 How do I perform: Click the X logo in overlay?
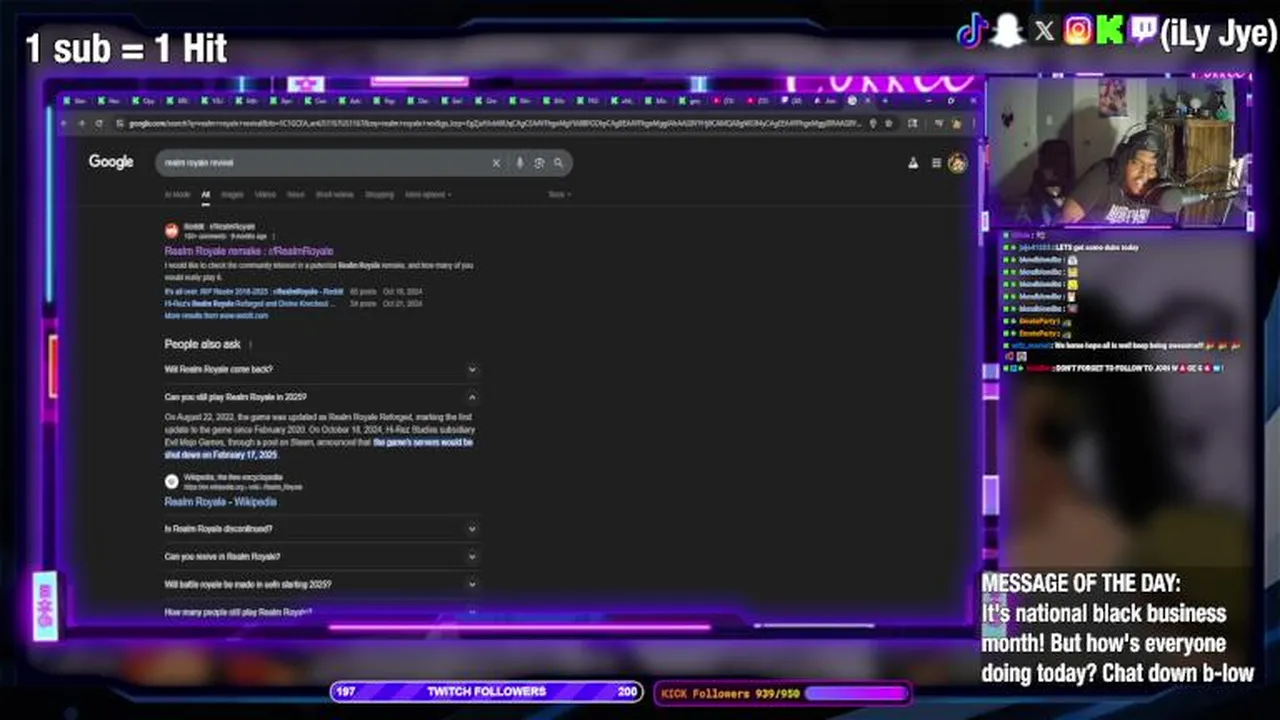click(1044, 32)
